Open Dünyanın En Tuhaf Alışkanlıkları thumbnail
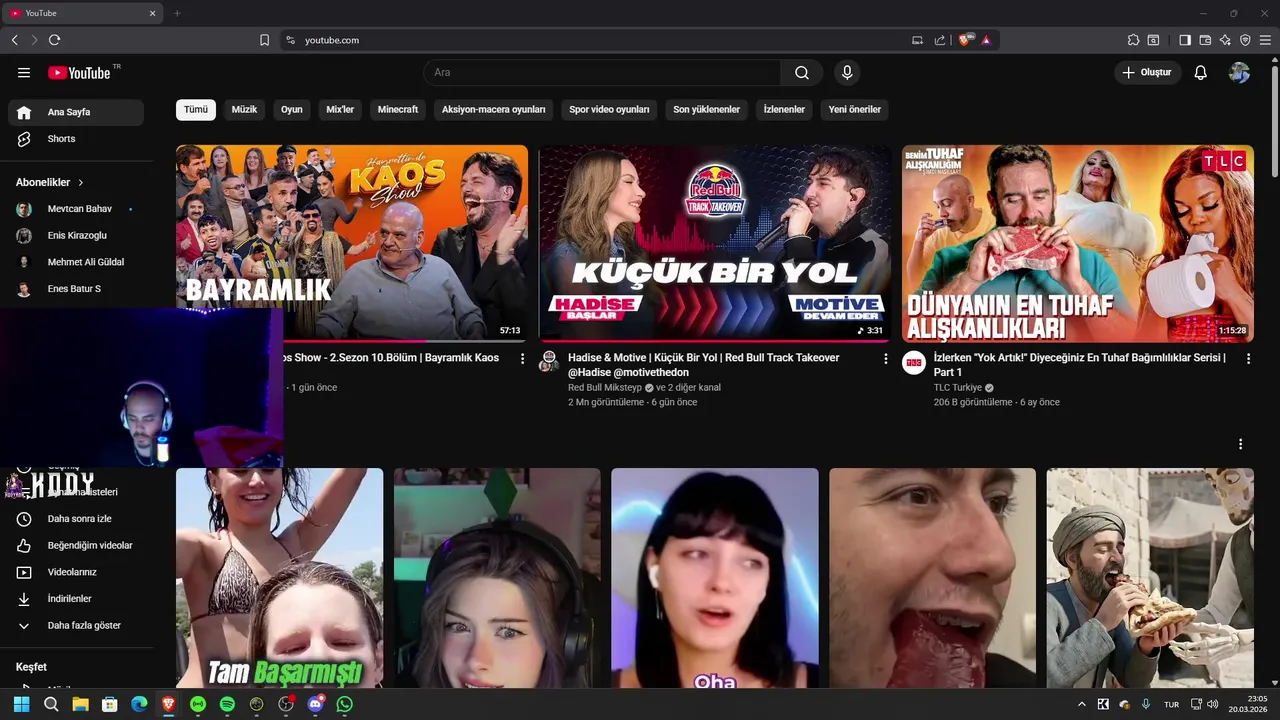Viewport: 1280px width, 720px height. pyautogui.click(x=1078, y=243)
